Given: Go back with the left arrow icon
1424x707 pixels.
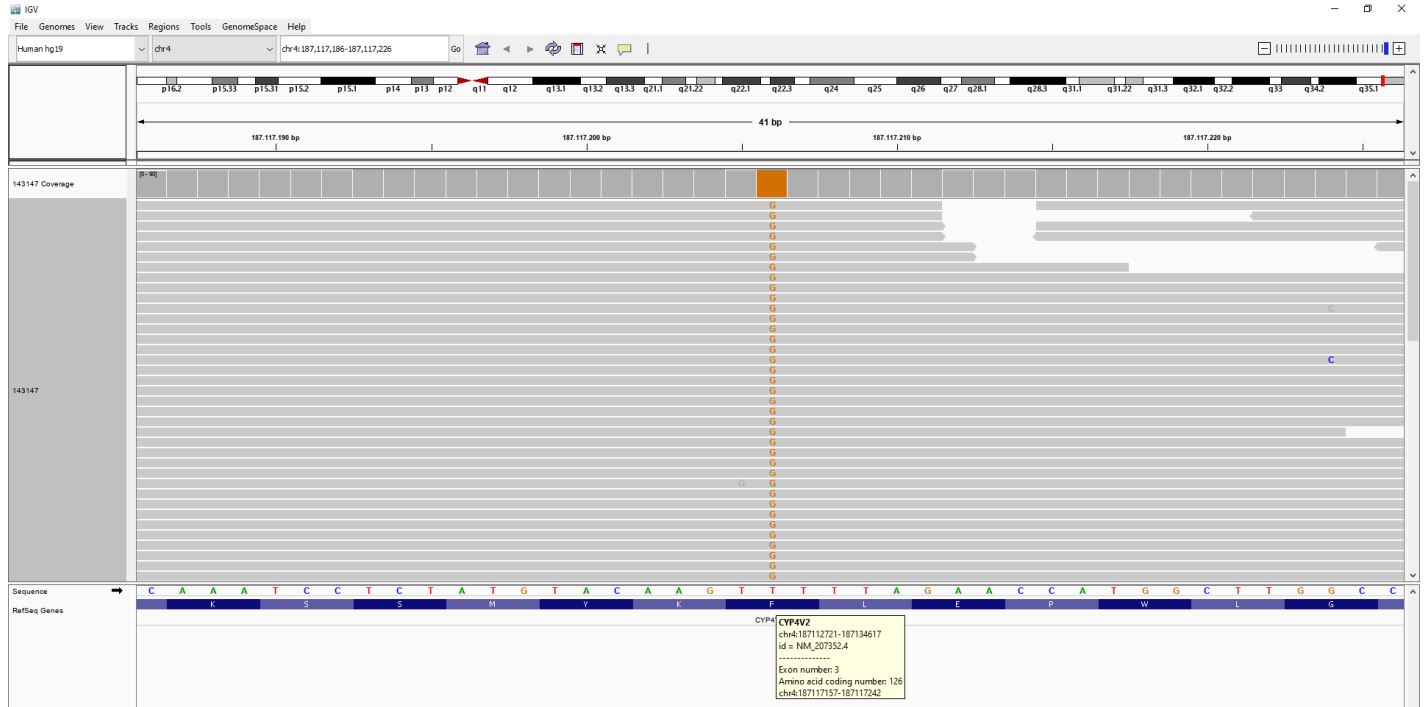Looking at the screenshot, I should [507, 48].
